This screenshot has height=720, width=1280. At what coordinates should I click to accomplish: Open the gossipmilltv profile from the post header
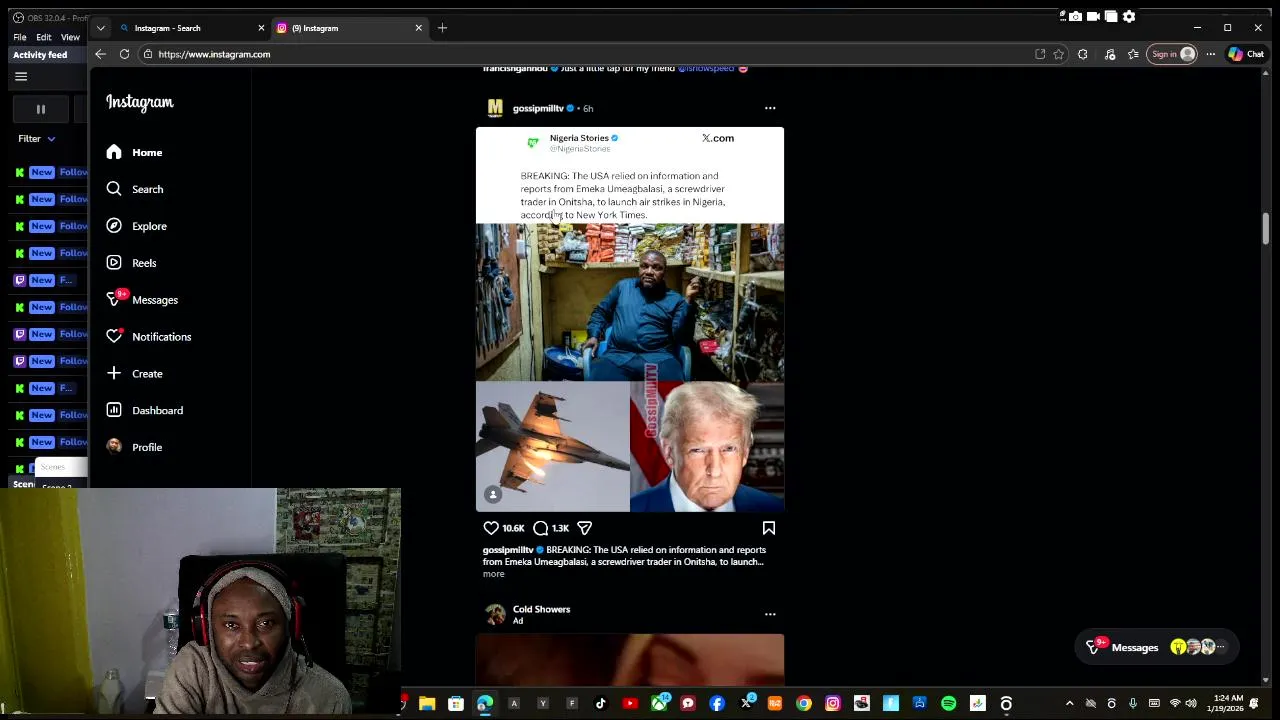coord(538,108)
